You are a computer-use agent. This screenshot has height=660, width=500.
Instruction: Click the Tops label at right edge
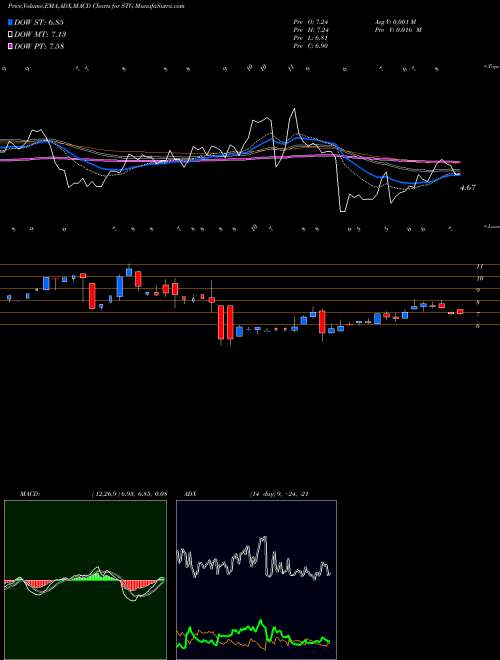[x=492, y=67]
